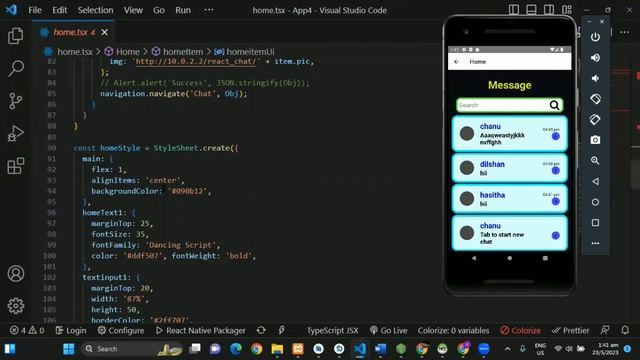Screen dimensions: 640x360
Task: Open the Search view in activity bar
Action: pos(16,68)
